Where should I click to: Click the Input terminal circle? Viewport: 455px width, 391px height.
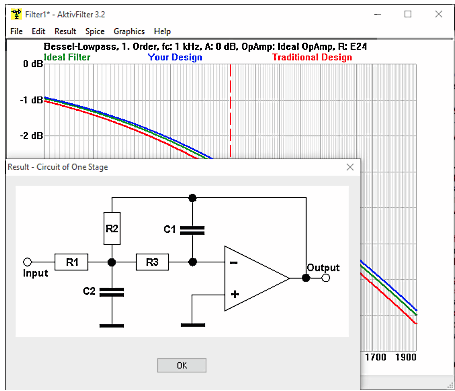pyautogui.click(x=27, y=262)
